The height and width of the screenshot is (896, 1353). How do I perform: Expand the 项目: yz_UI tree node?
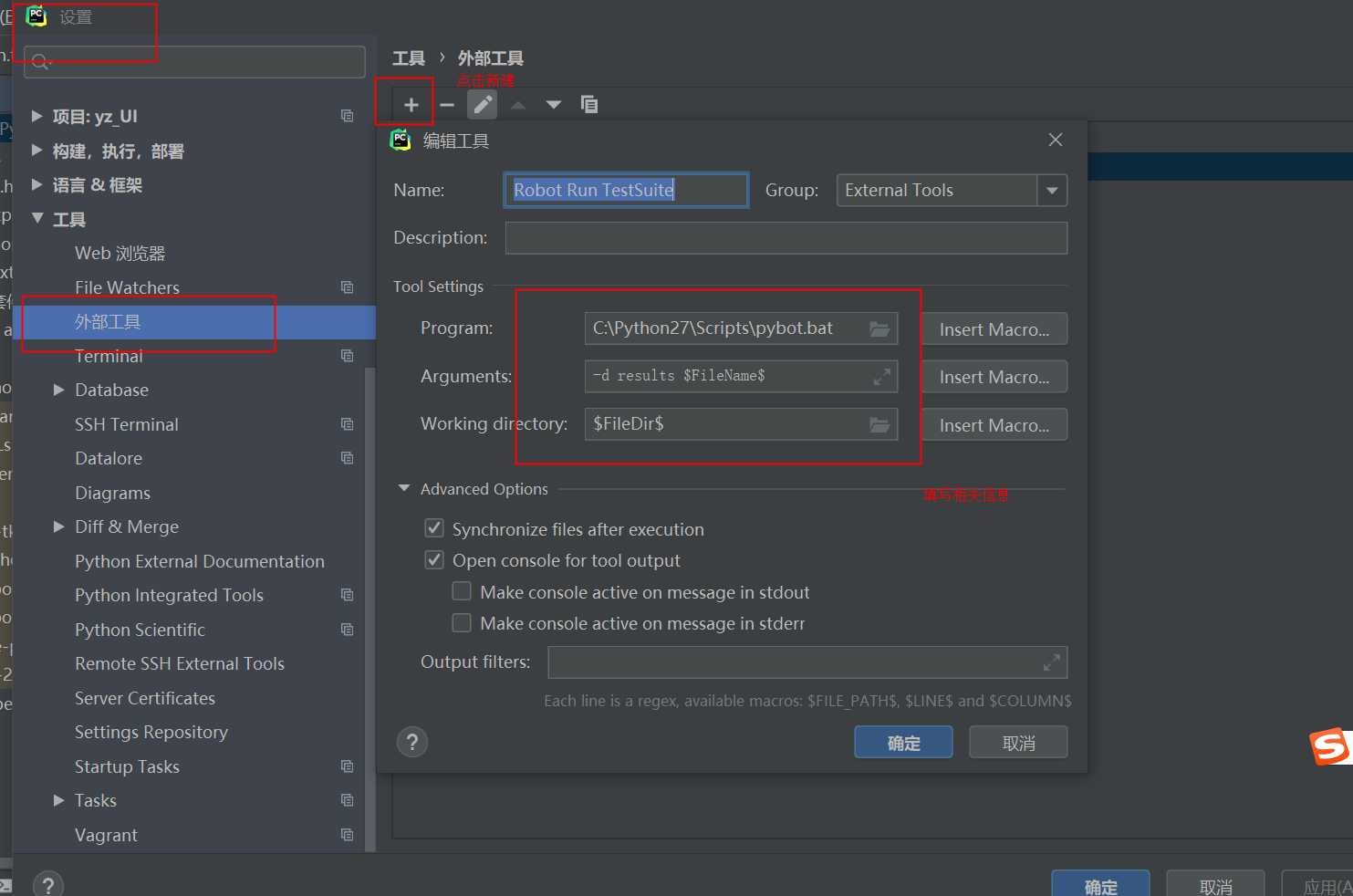(36, 116)
